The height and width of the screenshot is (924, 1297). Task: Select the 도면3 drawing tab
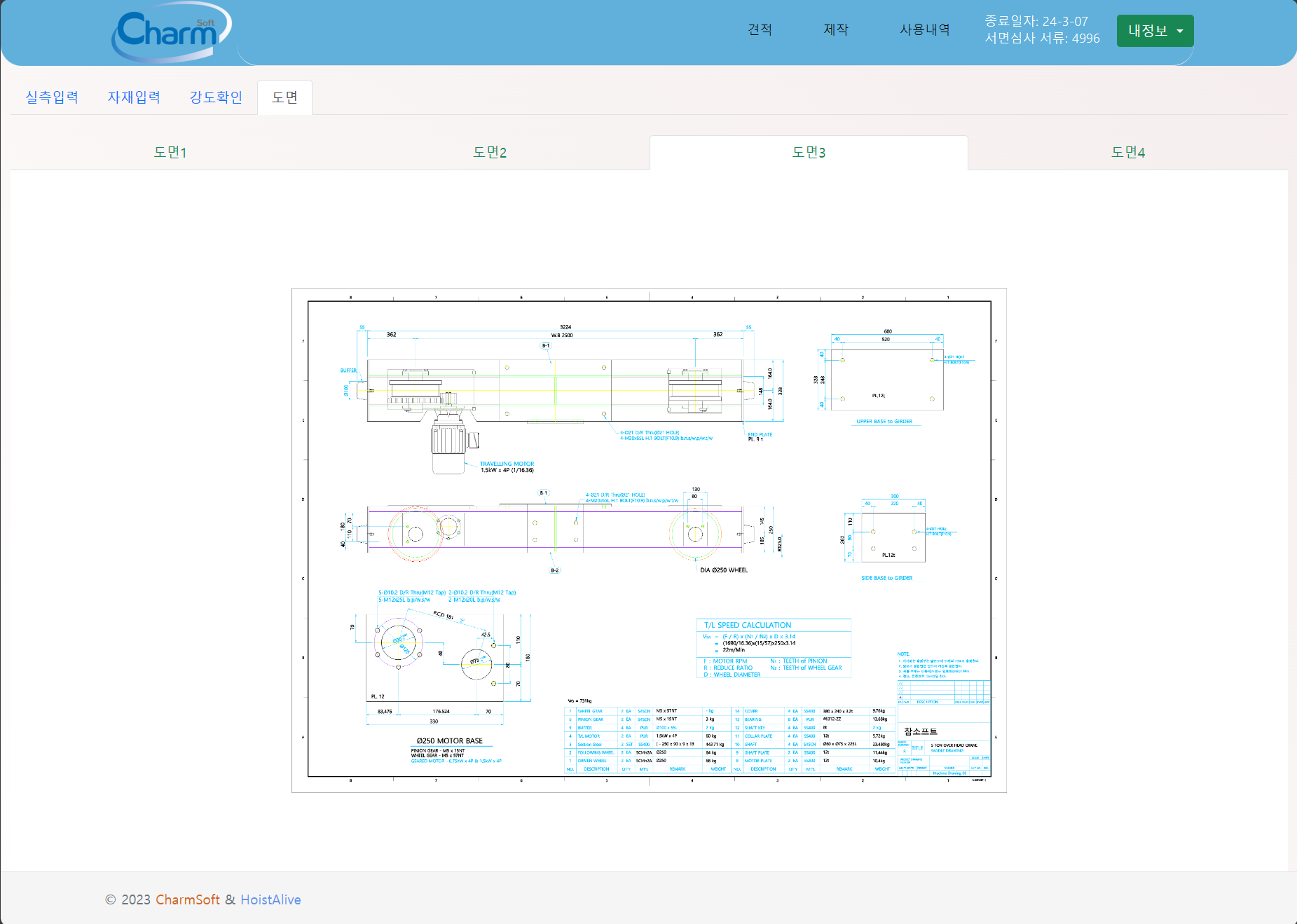[x=809, y=153]
